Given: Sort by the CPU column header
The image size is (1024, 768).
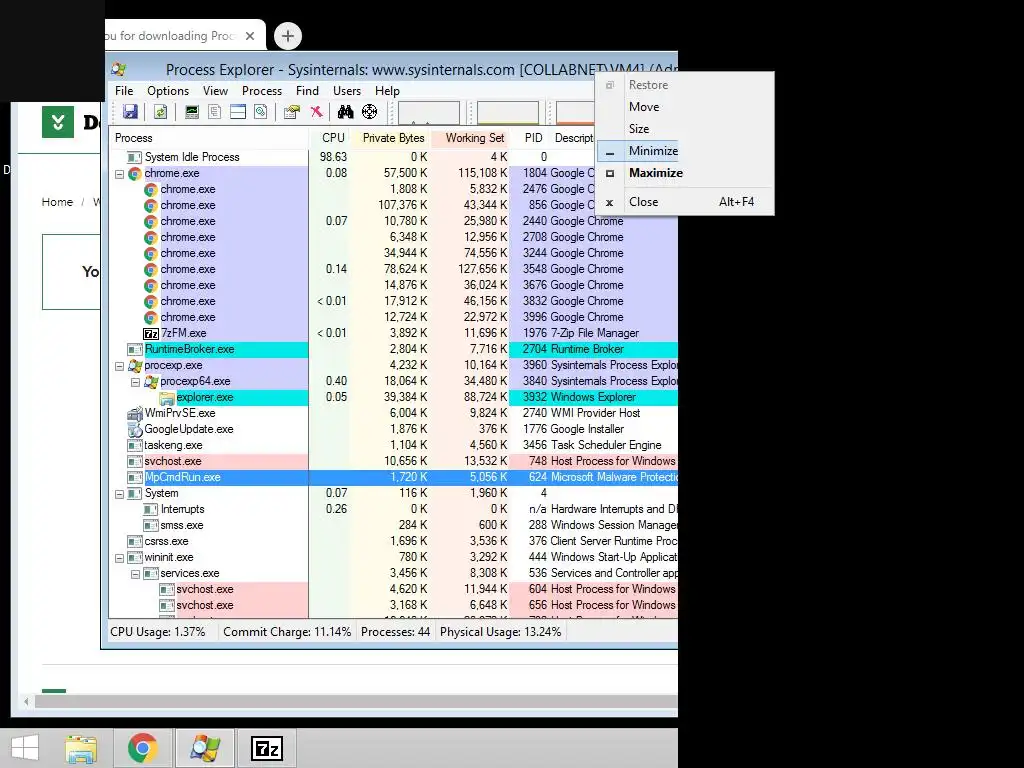Looking at the screenshot, I should [x=330, y=138].
